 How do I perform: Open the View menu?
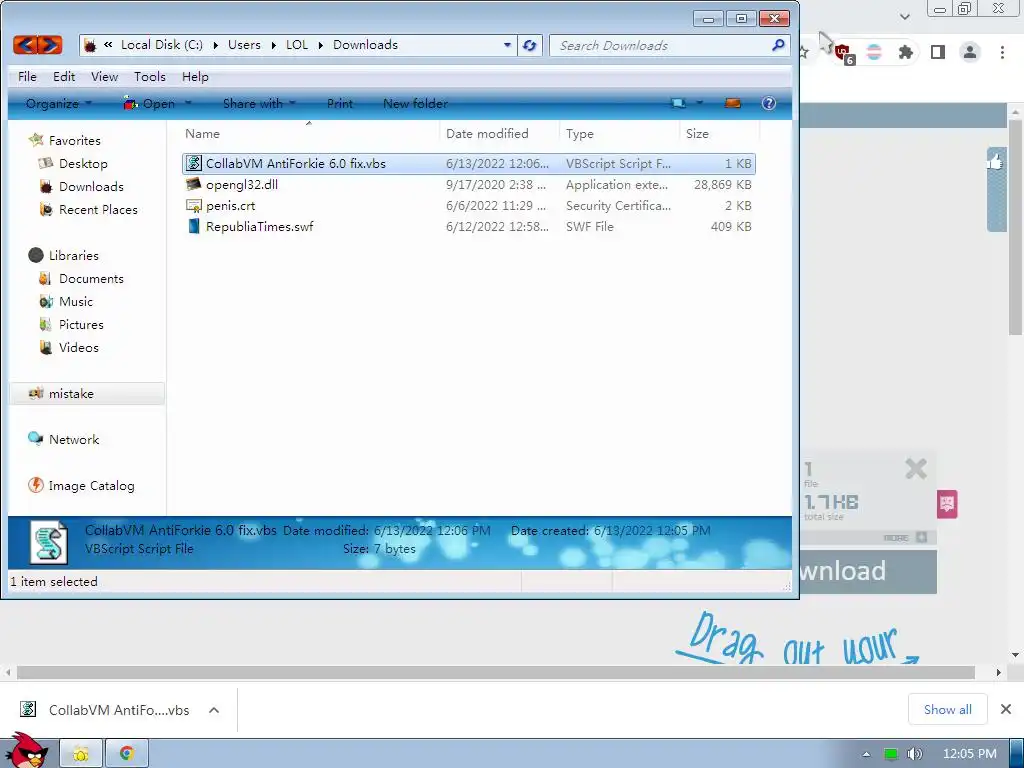104,76
